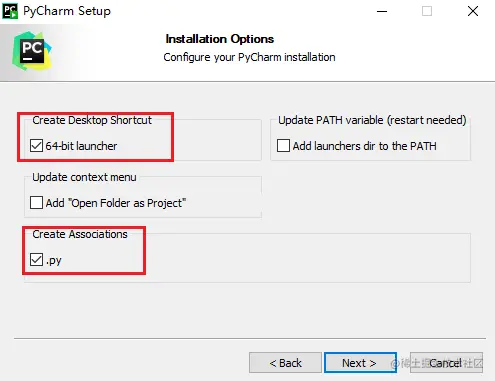Screen dimensions: 495x381
Task: Cancel the PyCharm installation
Action: tap(446, 363)
